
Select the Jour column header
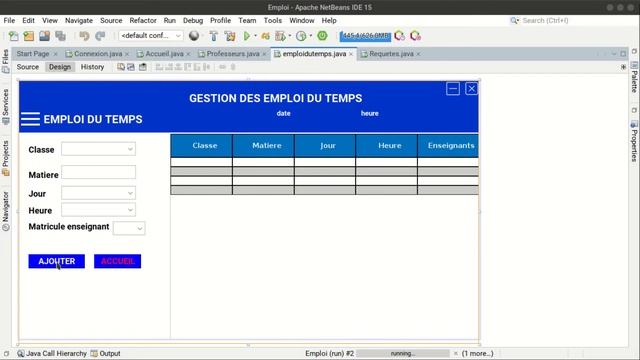pyautogui.click(x=325, y=146)
